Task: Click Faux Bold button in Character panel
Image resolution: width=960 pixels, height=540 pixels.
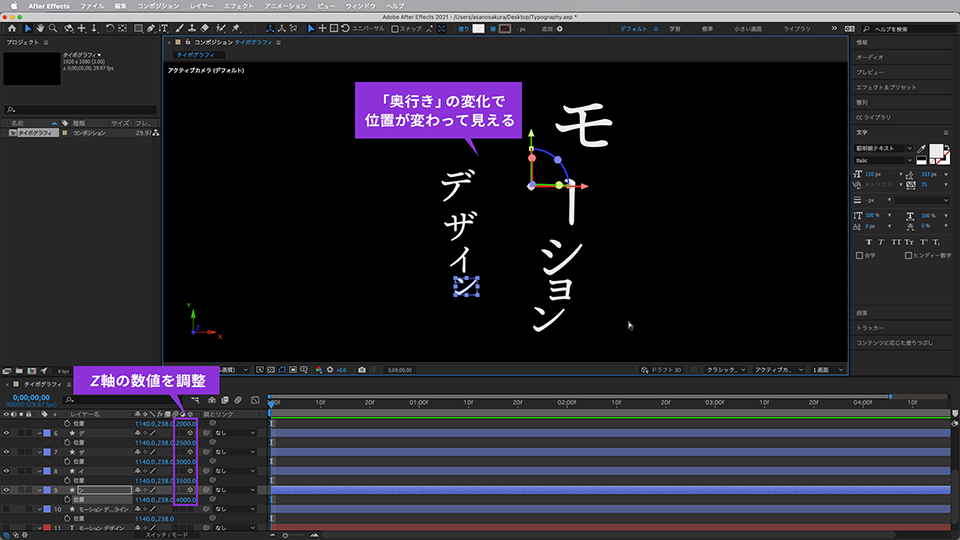Action: click(x=868, y=242)
